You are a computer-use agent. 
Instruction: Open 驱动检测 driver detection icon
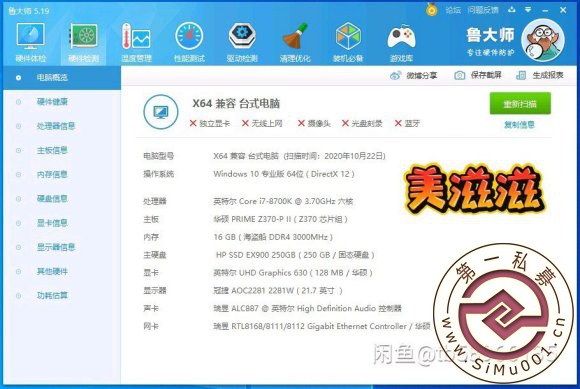coord(242,37)
